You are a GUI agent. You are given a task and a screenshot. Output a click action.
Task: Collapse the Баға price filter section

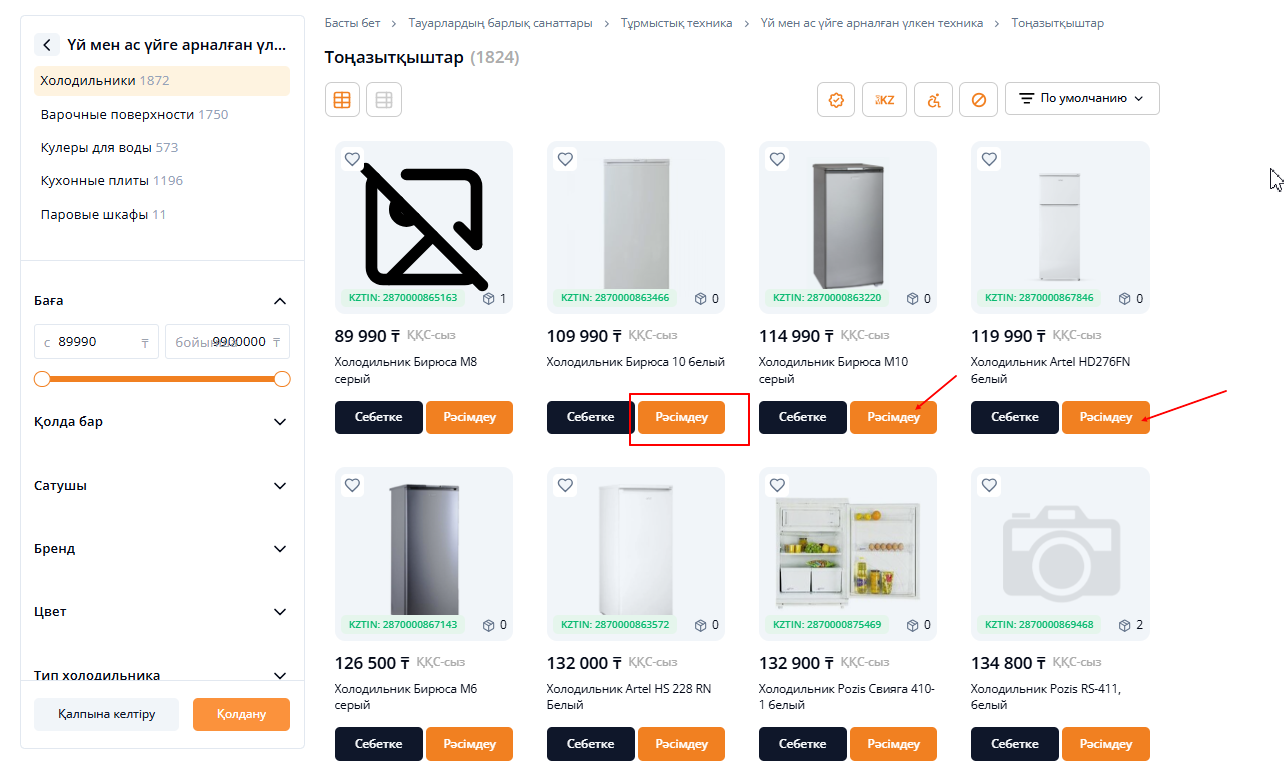[x=280, y=301]
